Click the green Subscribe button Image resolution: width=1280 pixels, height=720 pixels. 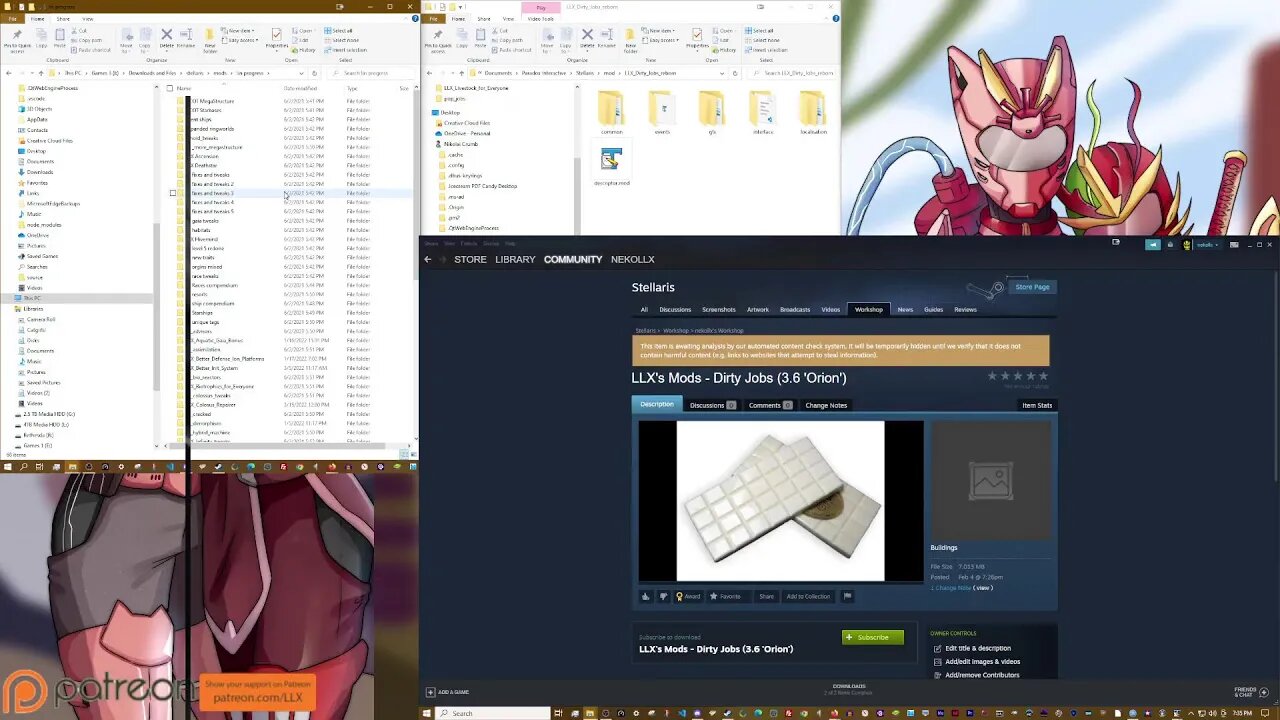(873, 637)
